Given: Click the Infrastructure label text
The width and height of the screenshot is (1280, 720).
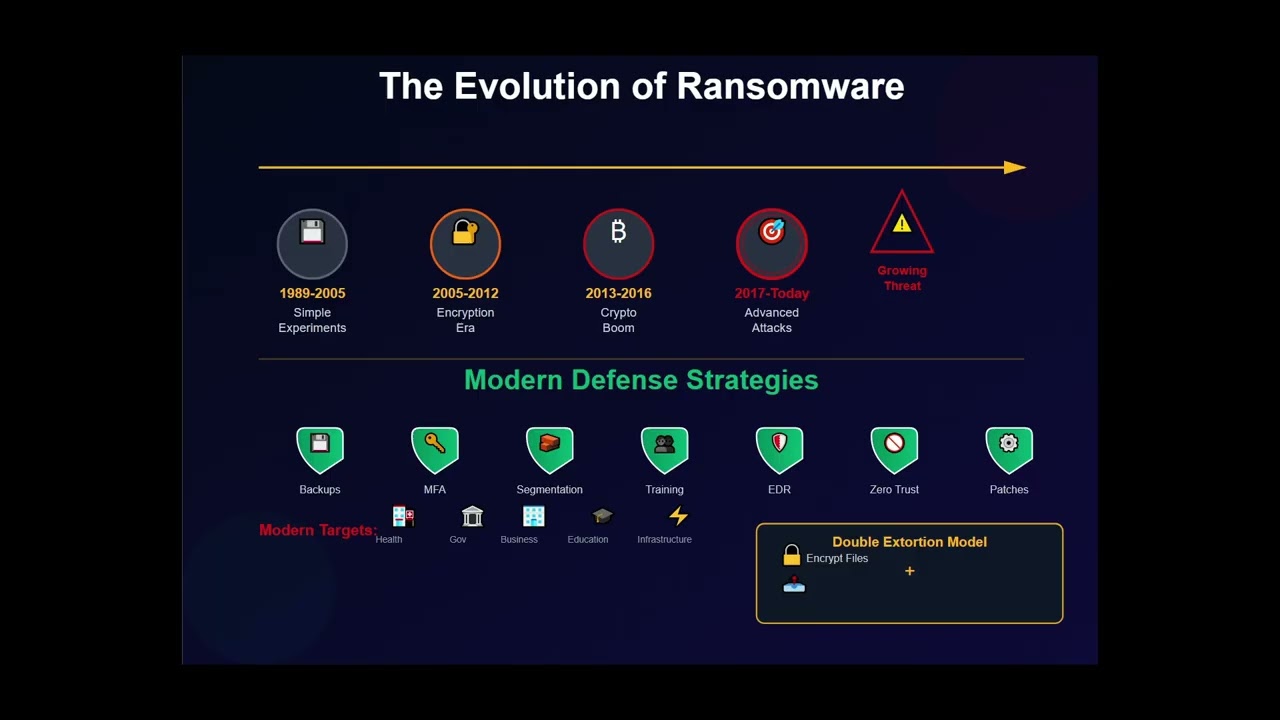Looking at the screenshot, I should (x=665, y=539).
